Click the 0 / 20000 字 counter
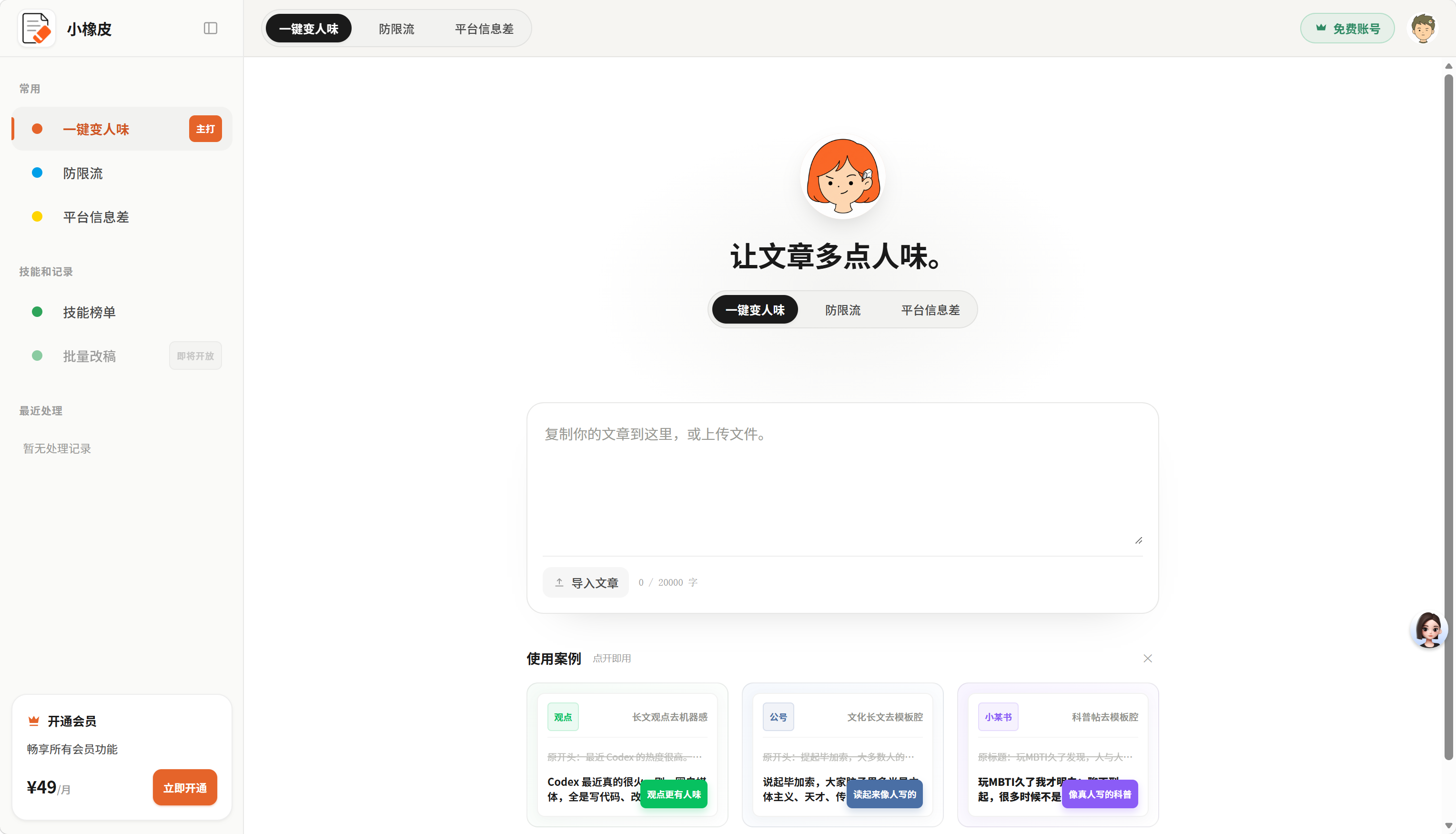Image resolution: width=1456 pixels, height=834 pixels. (668, 582)
